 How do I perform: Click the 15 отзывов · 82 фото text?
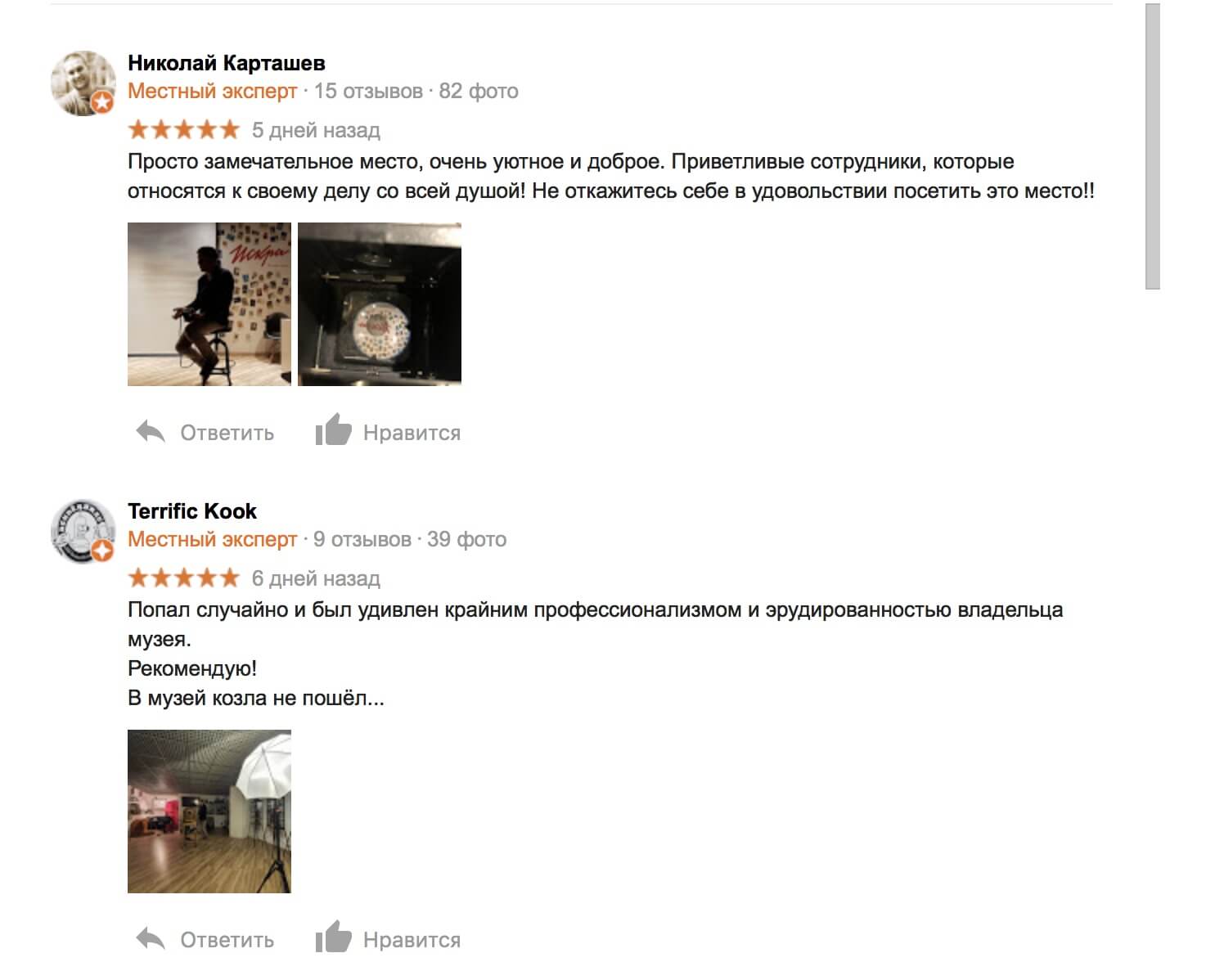[x=416, y=91]
